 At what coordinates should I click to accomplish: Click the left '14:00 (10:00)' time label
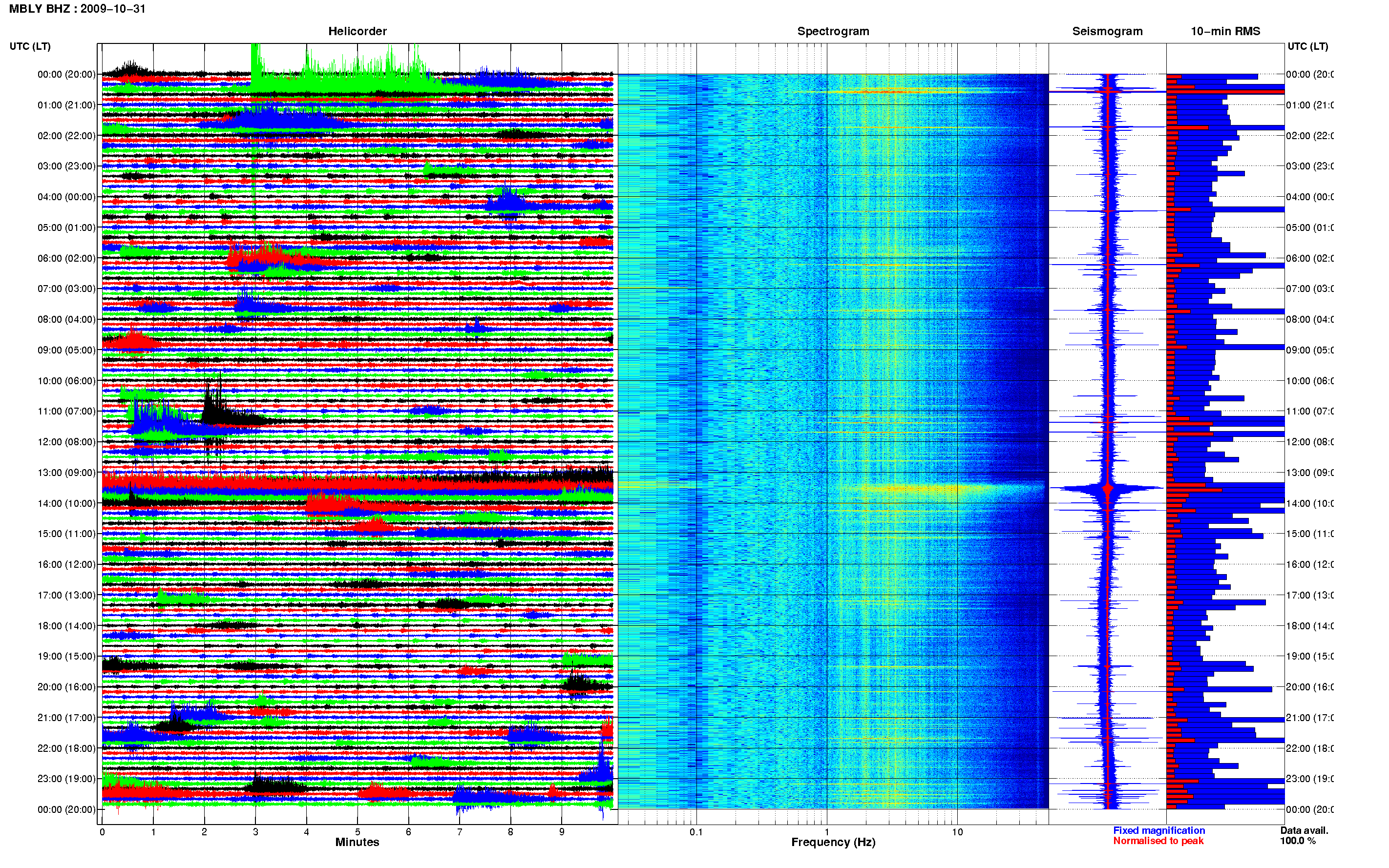[x=66, y=503]
